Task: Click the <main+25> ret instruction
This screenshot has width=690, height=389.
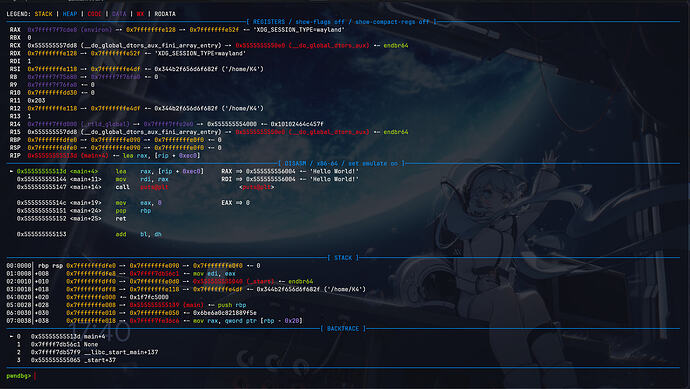Action: pyautogui.click(x=121, y=219)
